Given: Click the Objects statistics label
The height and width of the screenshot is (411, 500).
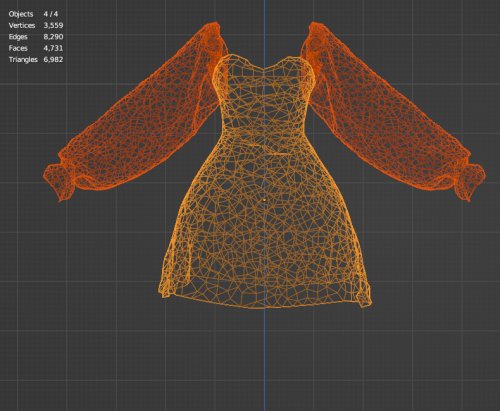Looking at the screenshot, I should click(21, 14).
